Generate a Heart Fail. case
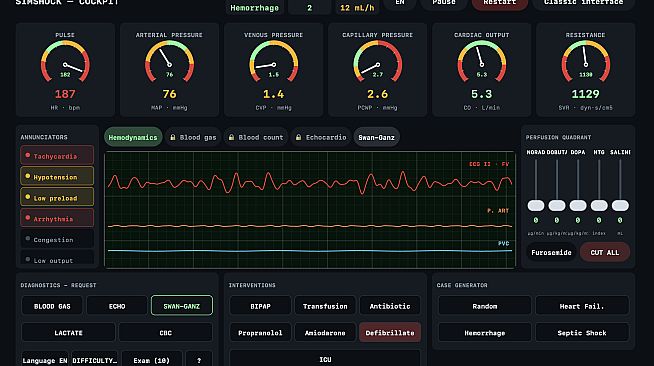 [x=582, y=306]
